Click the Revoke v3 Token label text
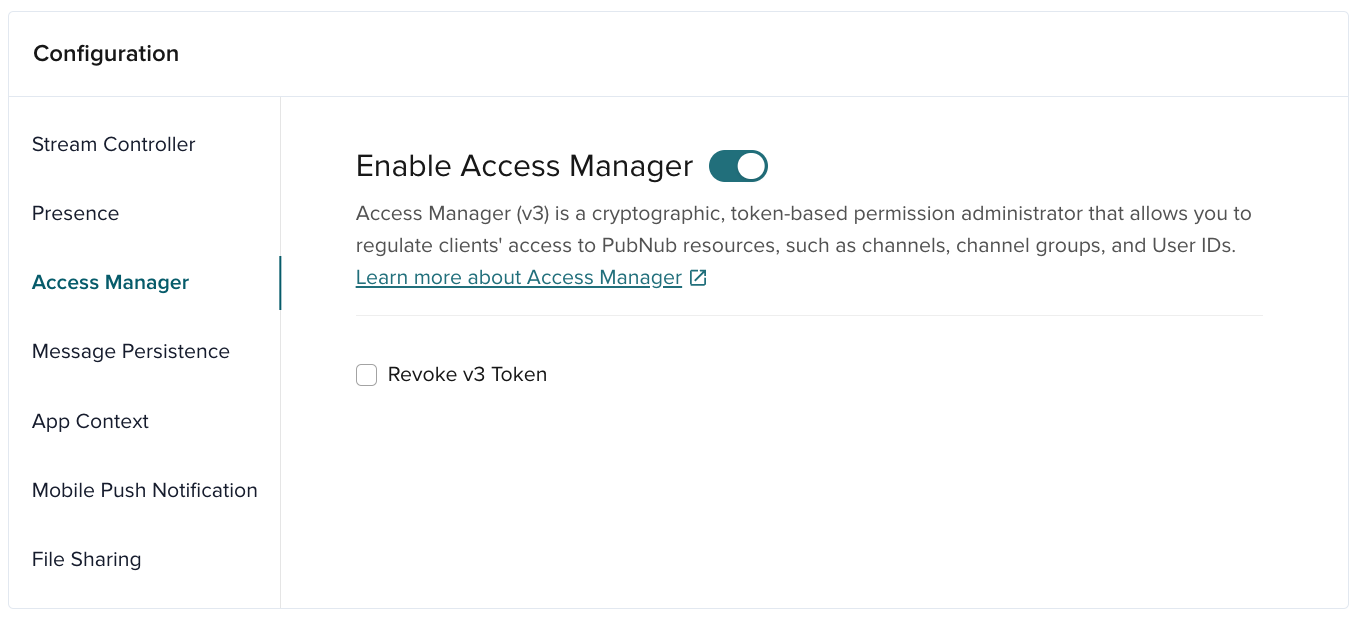Image resolution: width=1360 pixels, height=620 pixels. pos(467,374)
